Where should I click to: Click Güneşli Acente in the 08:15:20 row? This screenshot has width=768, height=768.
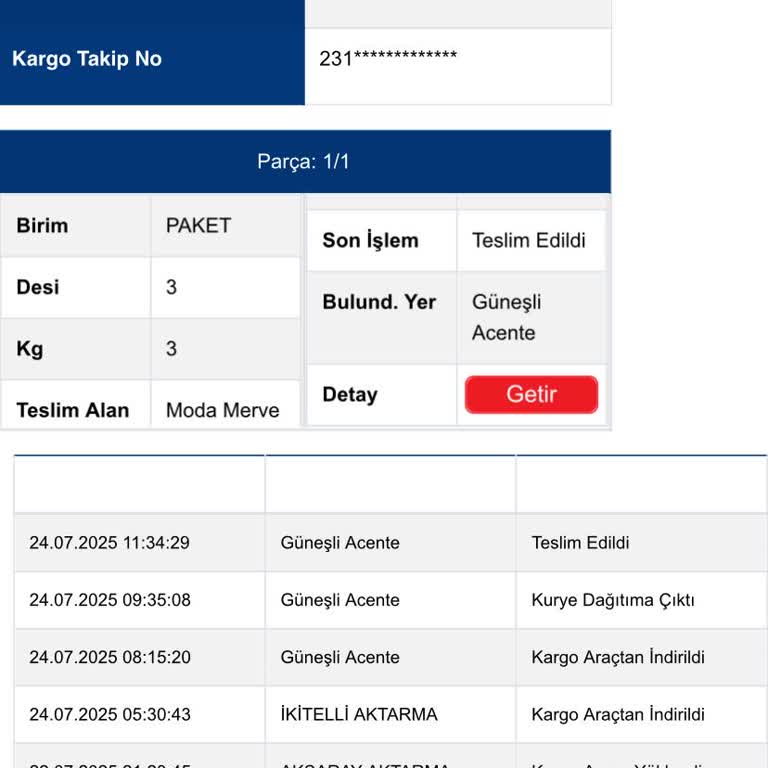coord(340,657)
